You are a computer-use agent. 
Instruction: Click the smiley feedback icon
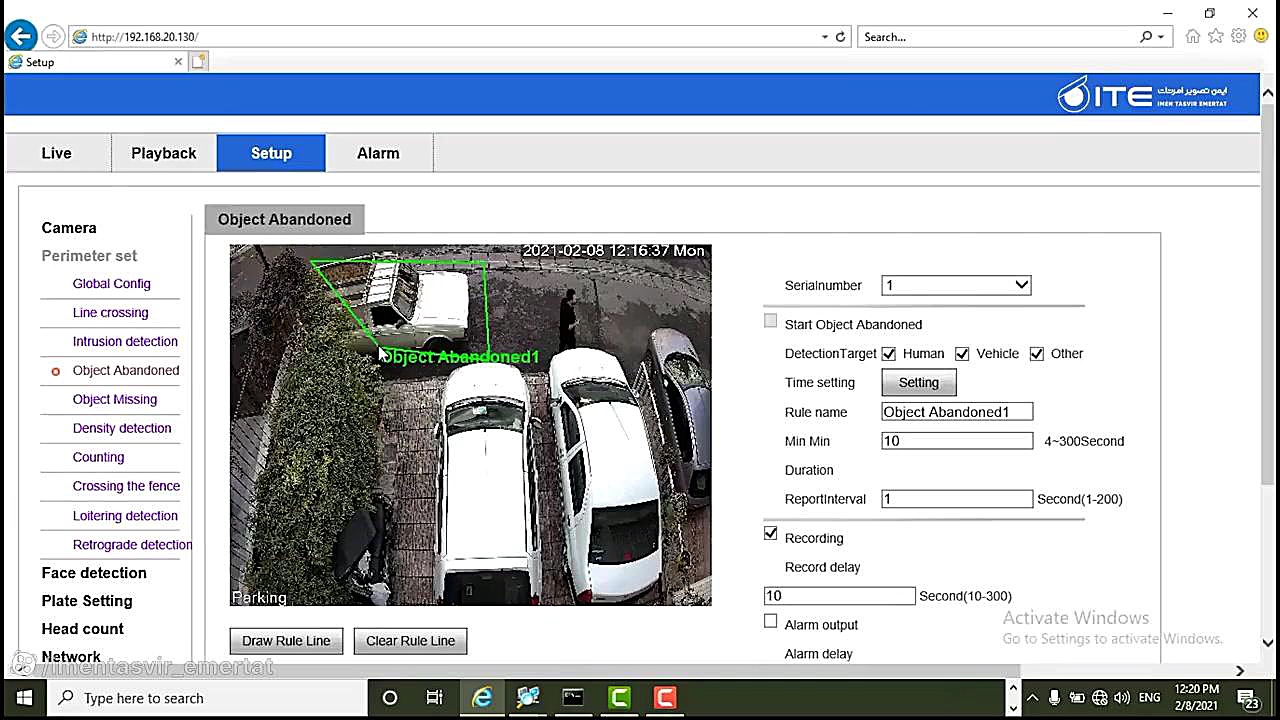coord(1260,37)
